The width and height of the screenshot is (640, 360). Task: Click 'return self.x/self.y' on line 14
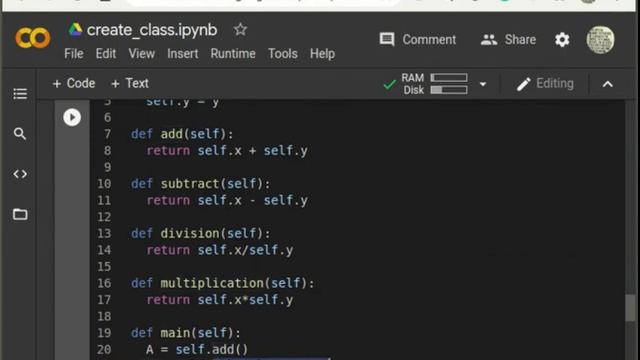pos(220,250)
